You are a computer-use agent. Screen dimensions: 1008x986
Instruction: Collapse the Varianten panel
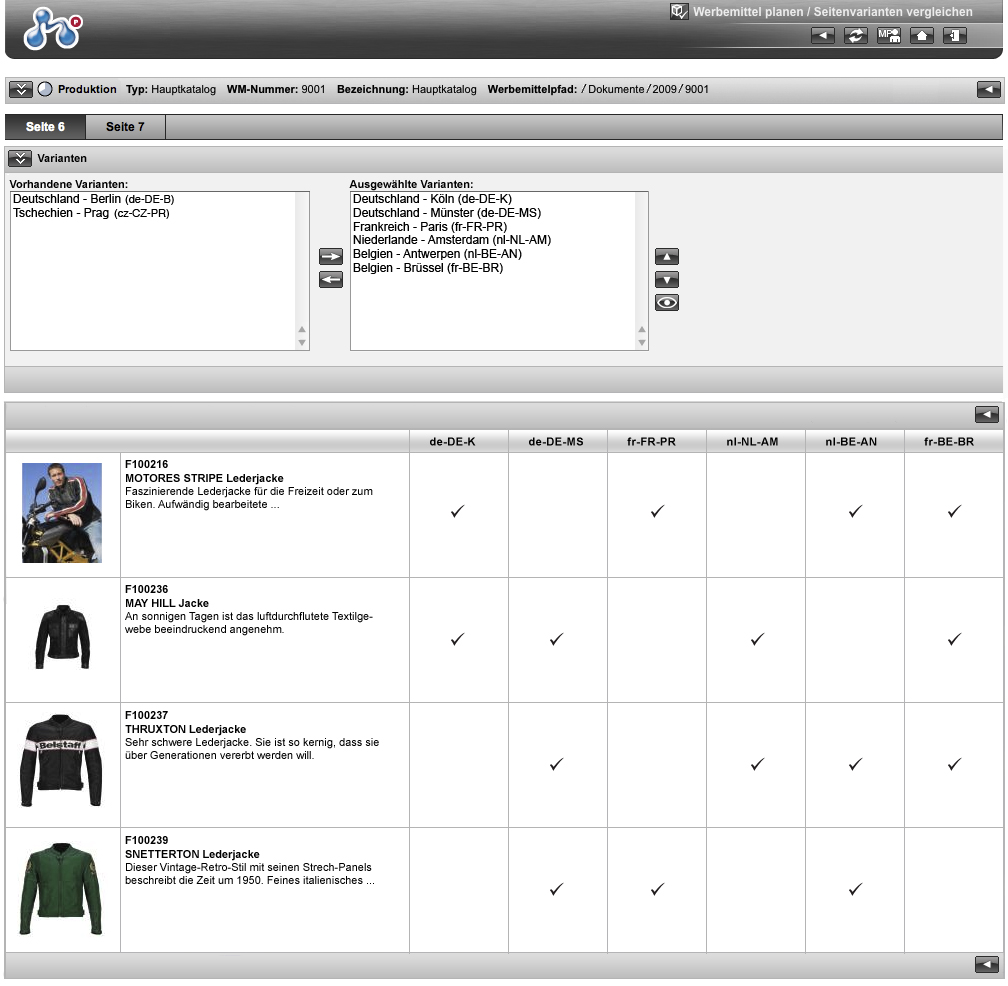(x=20, y=158)
